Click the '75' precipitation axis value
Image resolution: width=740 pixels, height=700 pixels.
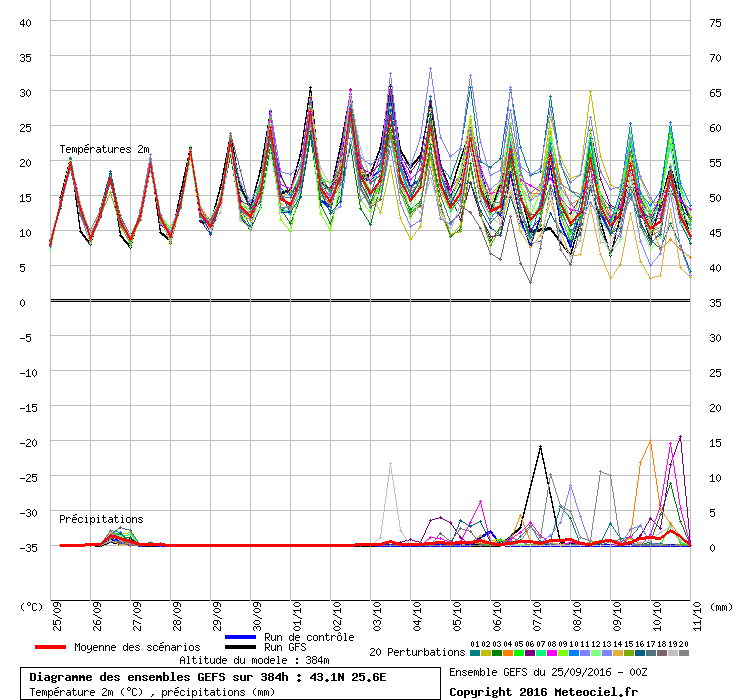[715, 23]
